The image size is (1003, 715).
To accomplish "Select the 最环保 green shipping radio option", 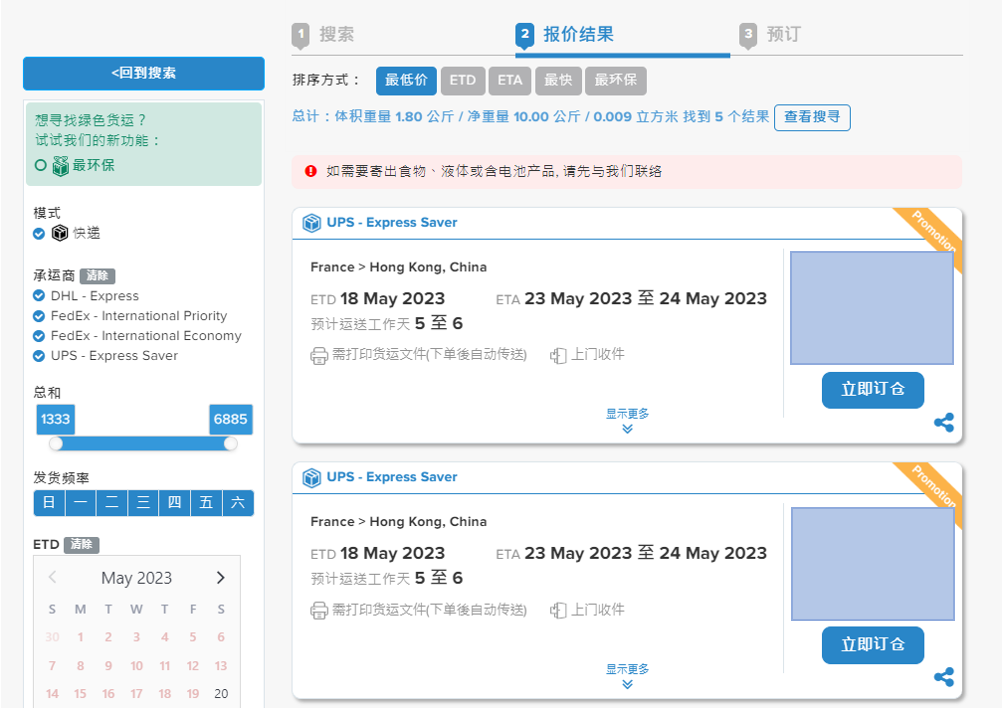I will point(40,166).
